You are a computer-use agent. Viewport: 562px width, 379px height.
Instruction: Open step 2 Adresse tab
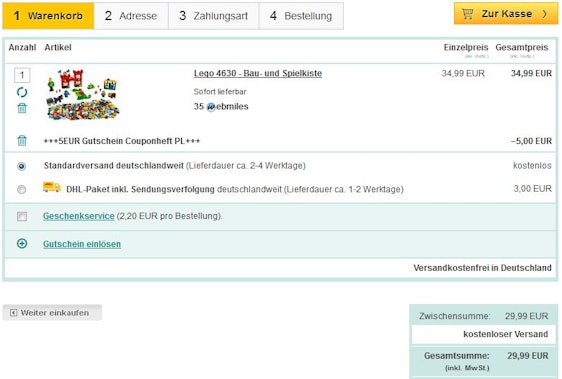[x=131, y=16]
